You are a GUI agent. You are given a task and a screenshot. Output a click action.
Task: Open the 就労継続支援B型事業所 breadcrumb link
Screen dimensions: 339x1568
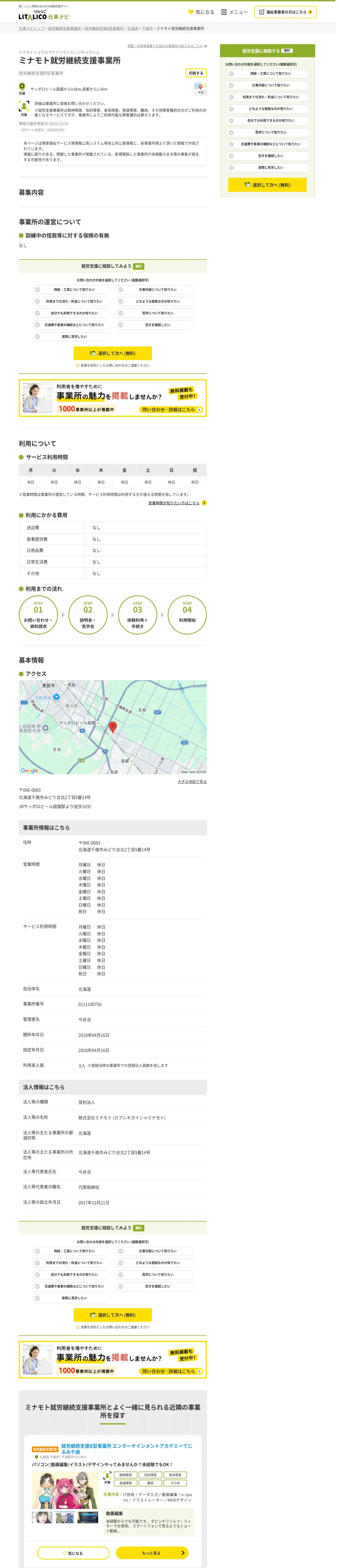coord(105,28)
